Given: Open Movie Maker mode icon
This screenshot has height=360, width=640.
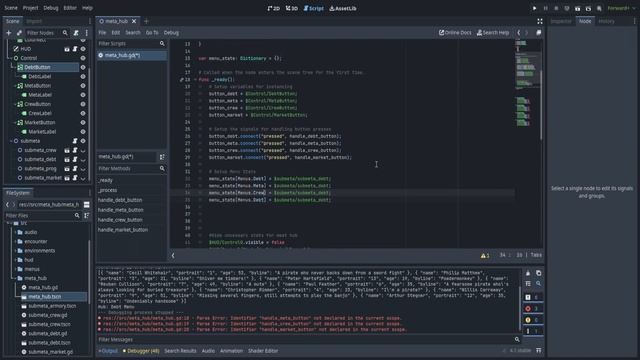Looking at the screenshot, I should (x=599, y=8).
